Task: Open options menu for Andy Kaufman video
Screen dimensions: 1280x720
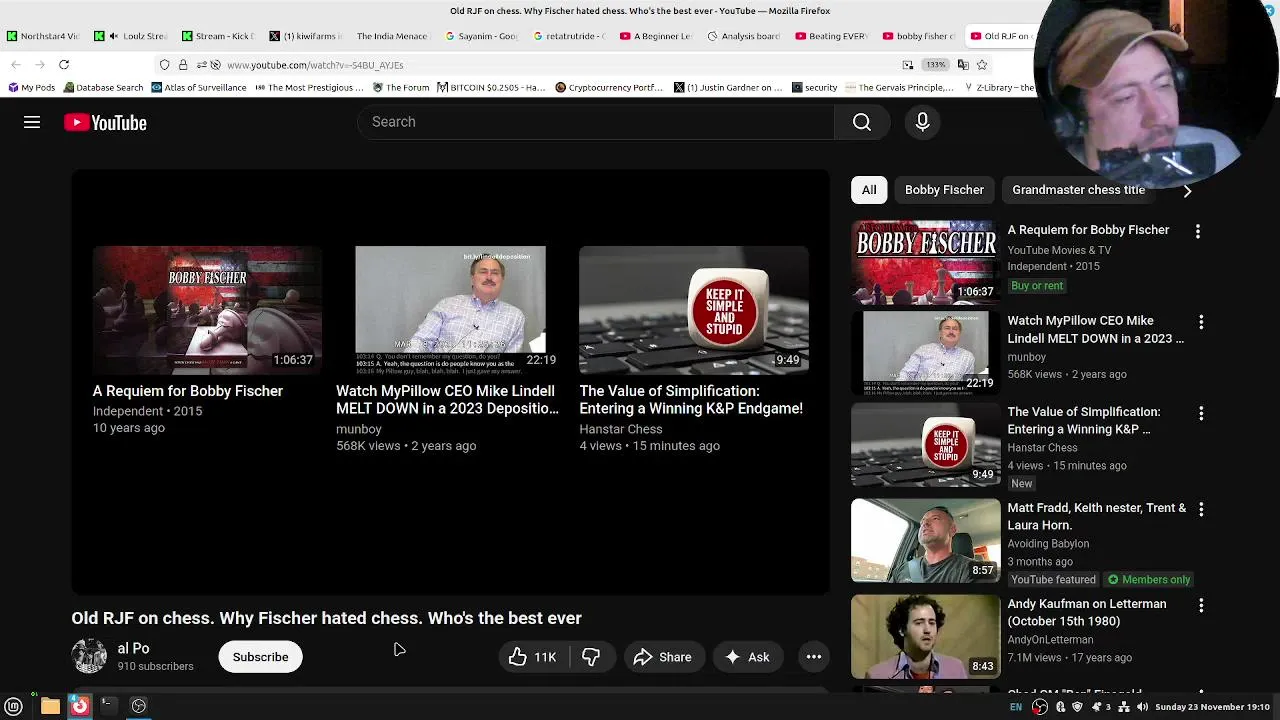Action: point(1201,605)
